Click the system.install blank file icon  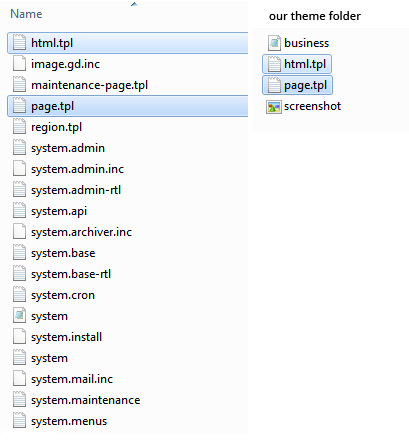coord(19,337)
